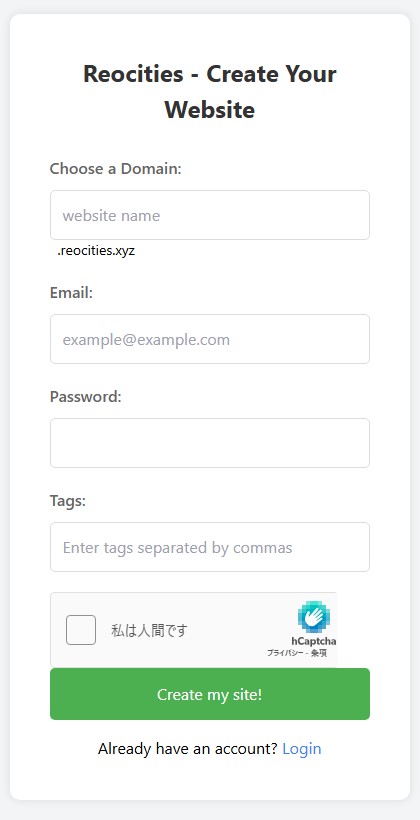Click the hCaptcha hand logo icon

(x=314, y=617)
